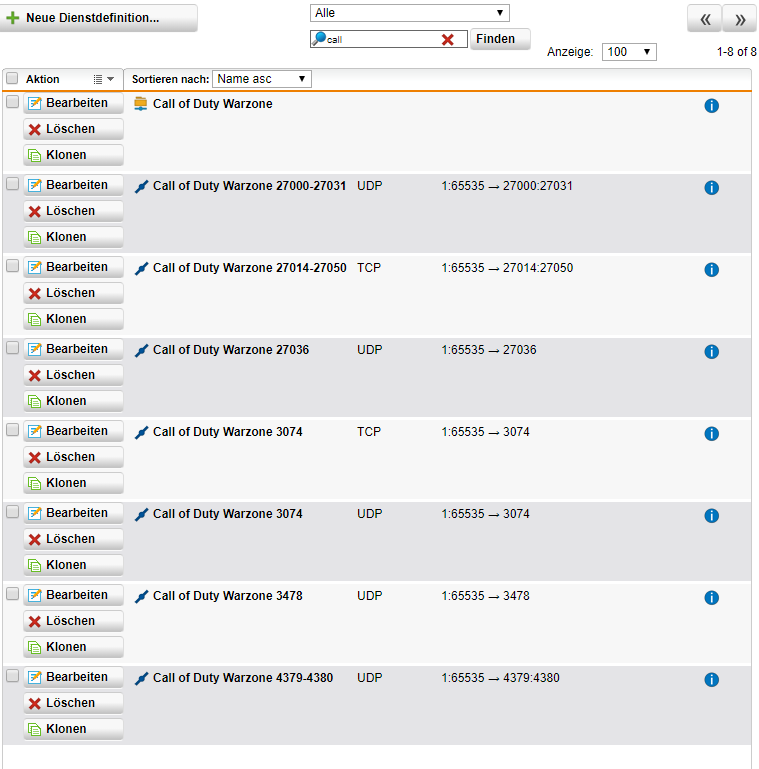Open the Alle filter dropdown
Viewport: 759px width, 769px height.
(409, 13)
